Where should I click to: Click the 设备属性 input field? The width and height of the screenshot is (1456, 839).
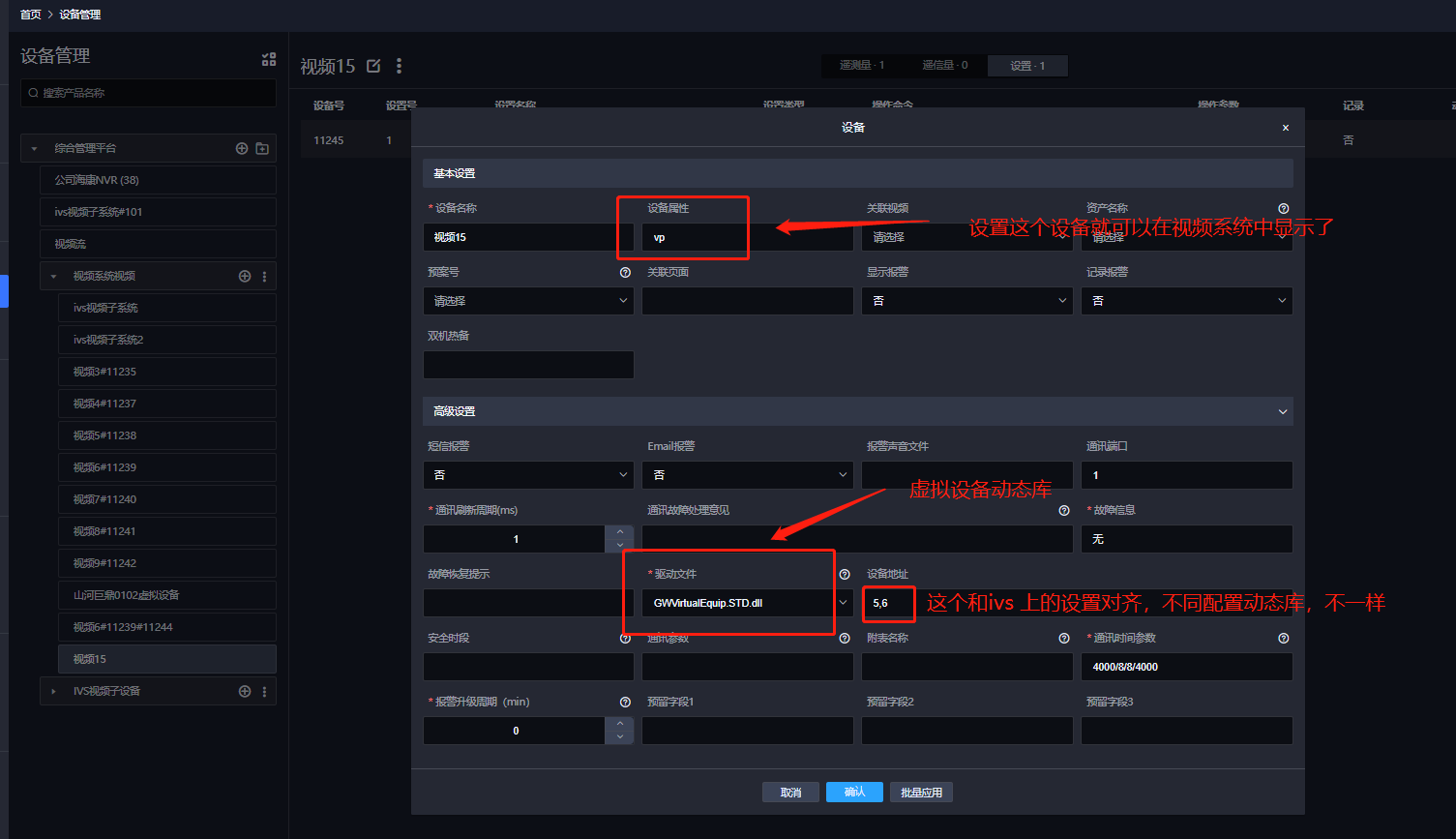(x=695, y=237)
